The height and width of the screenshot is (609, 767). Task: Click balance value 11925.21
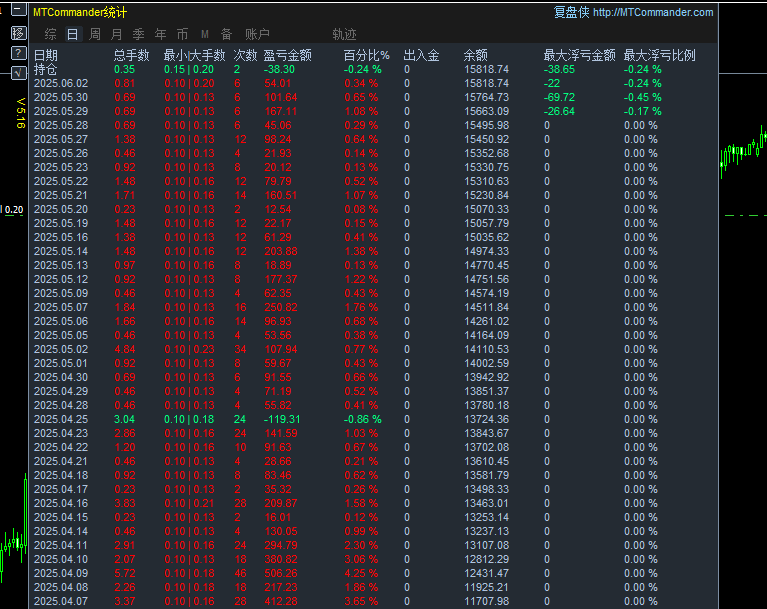487,587
